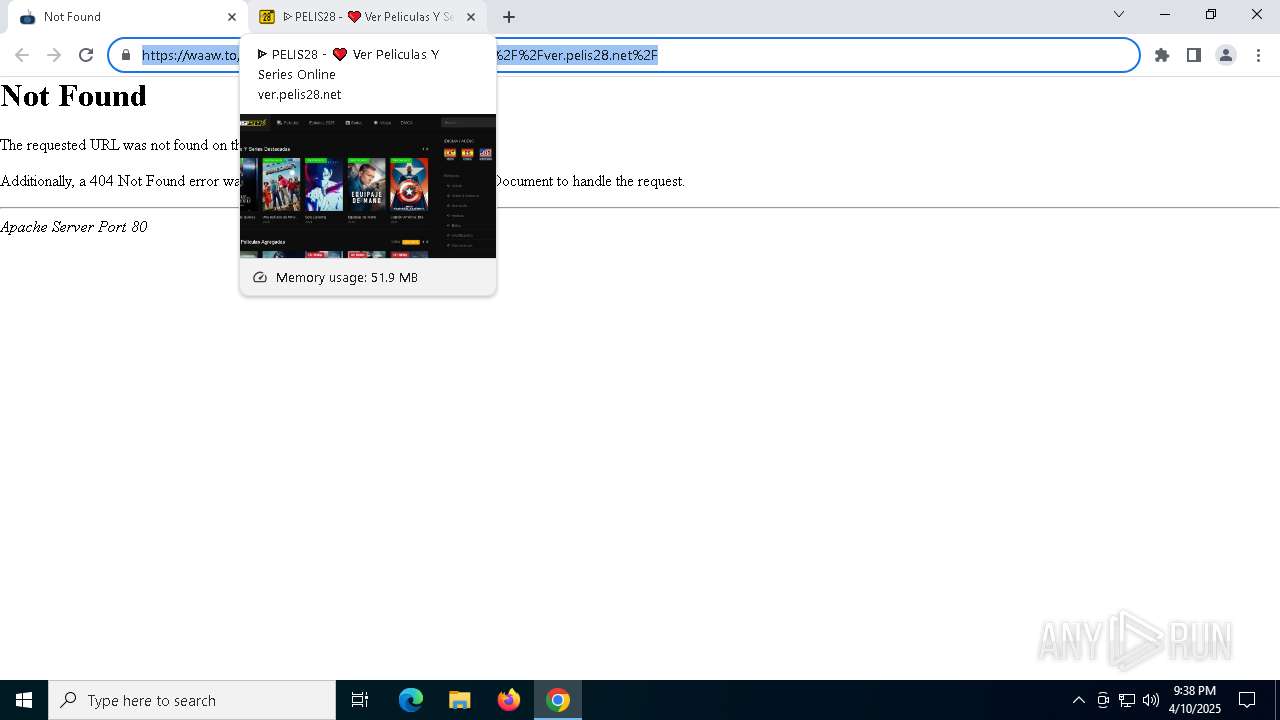1280x720 pixels.
Task: Go forward to next page
Action: click(x=54, y=55)
